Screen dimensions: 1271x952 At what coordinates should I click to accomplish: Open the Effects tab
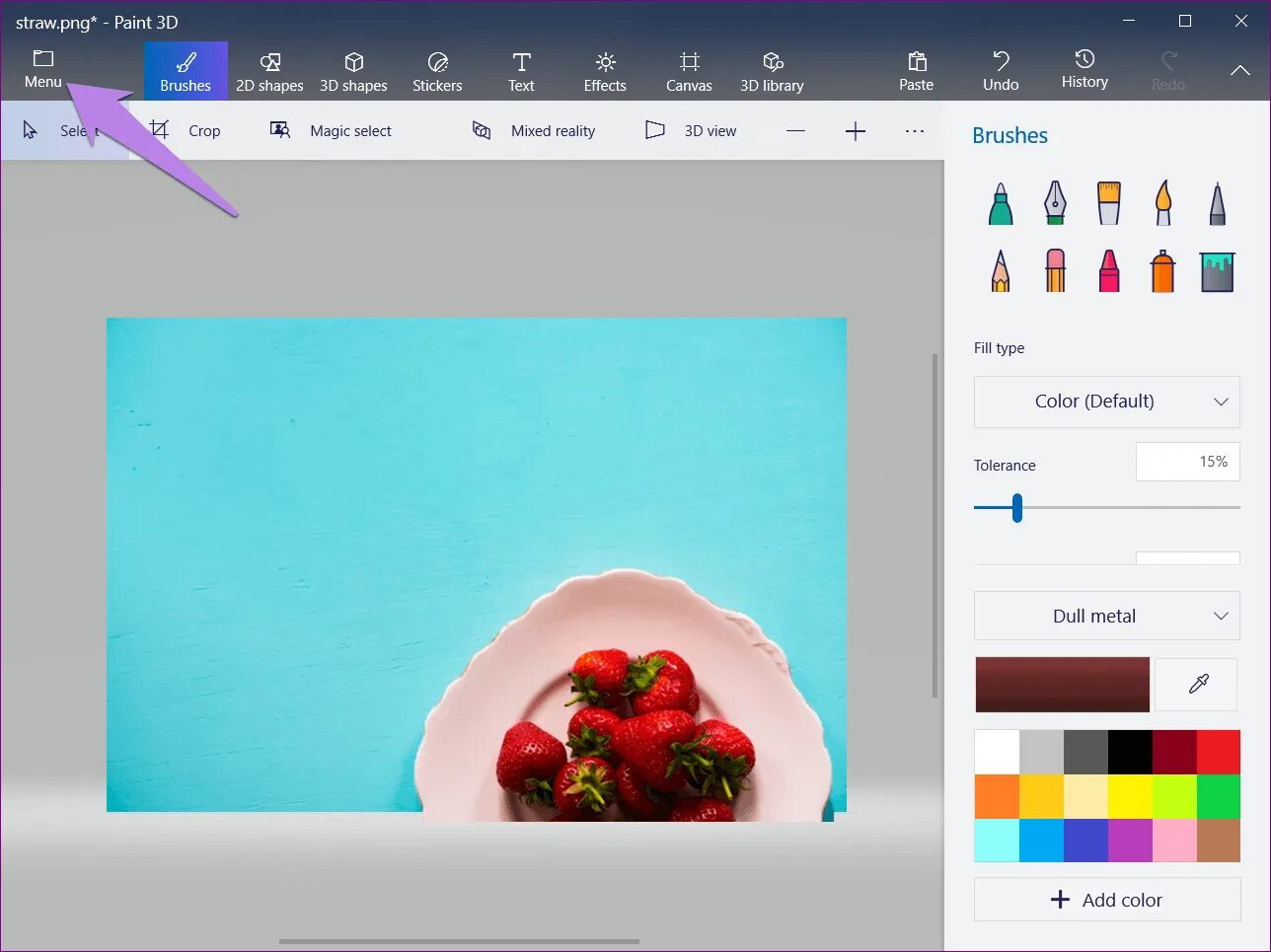click(x=605, y=71)
